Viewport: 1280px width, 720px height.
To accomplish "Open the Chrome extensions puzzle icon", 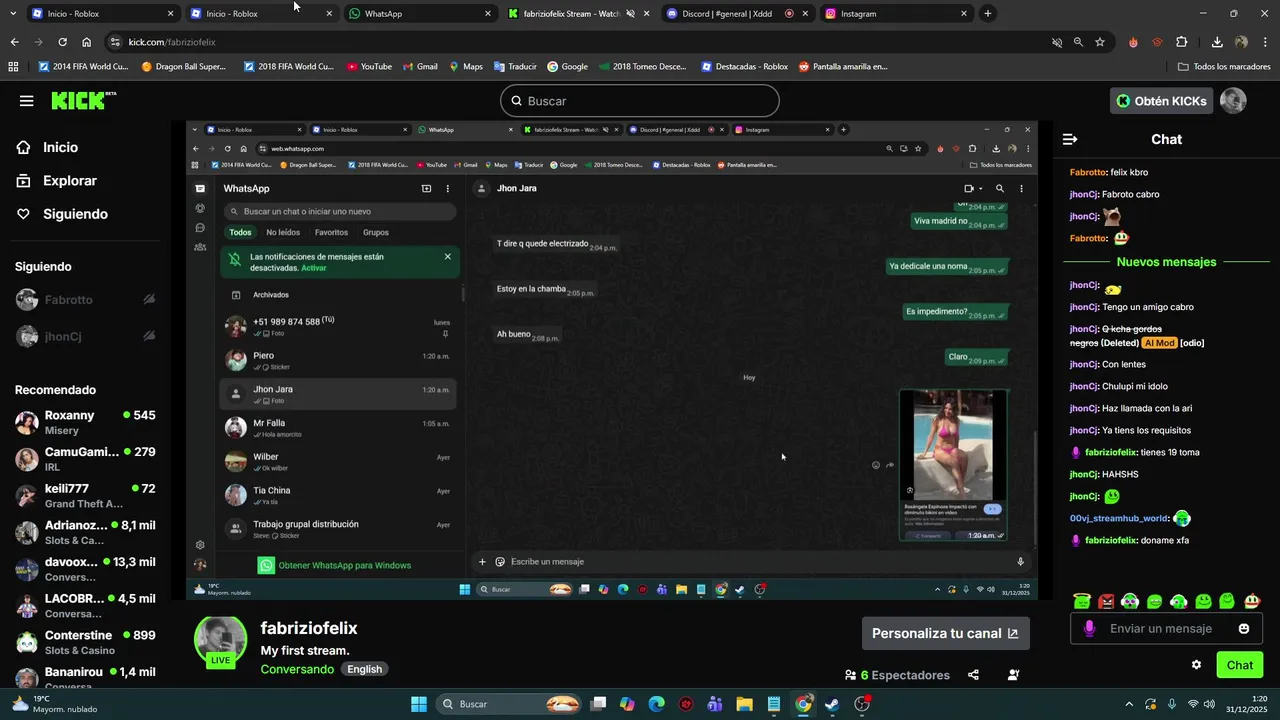I will [1182, 42].
